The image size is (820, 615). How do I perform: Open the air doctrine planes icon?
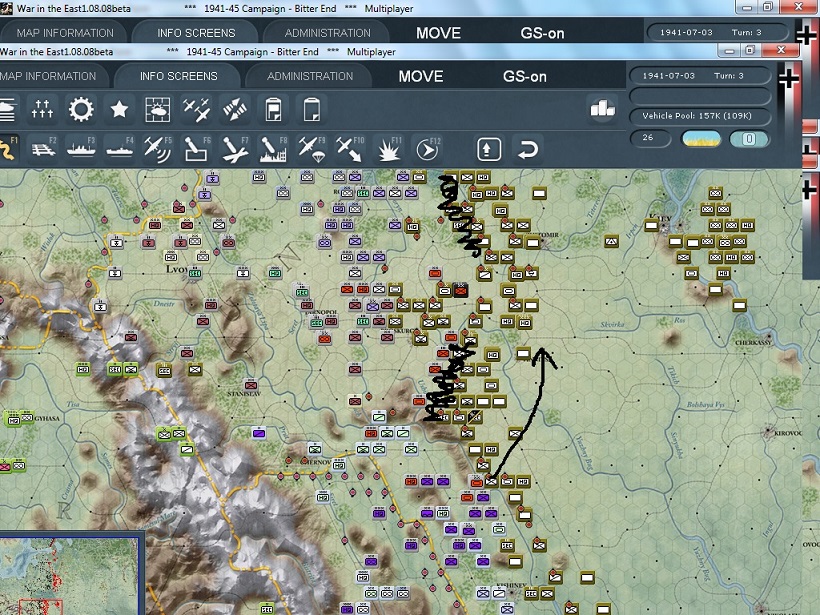tap(196, 109)
